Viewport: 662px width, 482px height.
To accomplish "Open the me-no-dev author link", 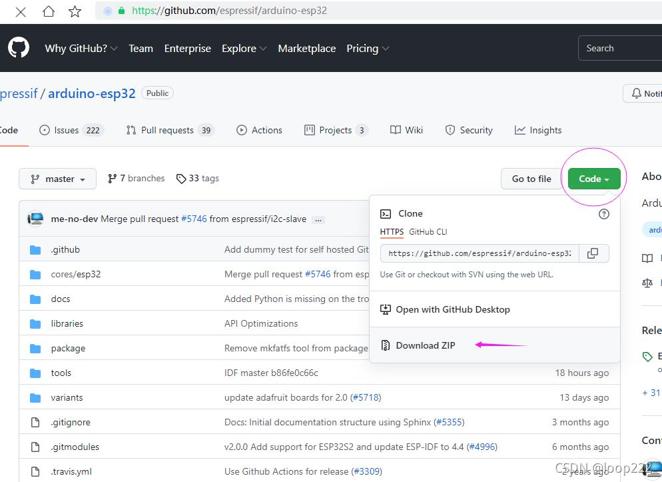I will (74, 219).
